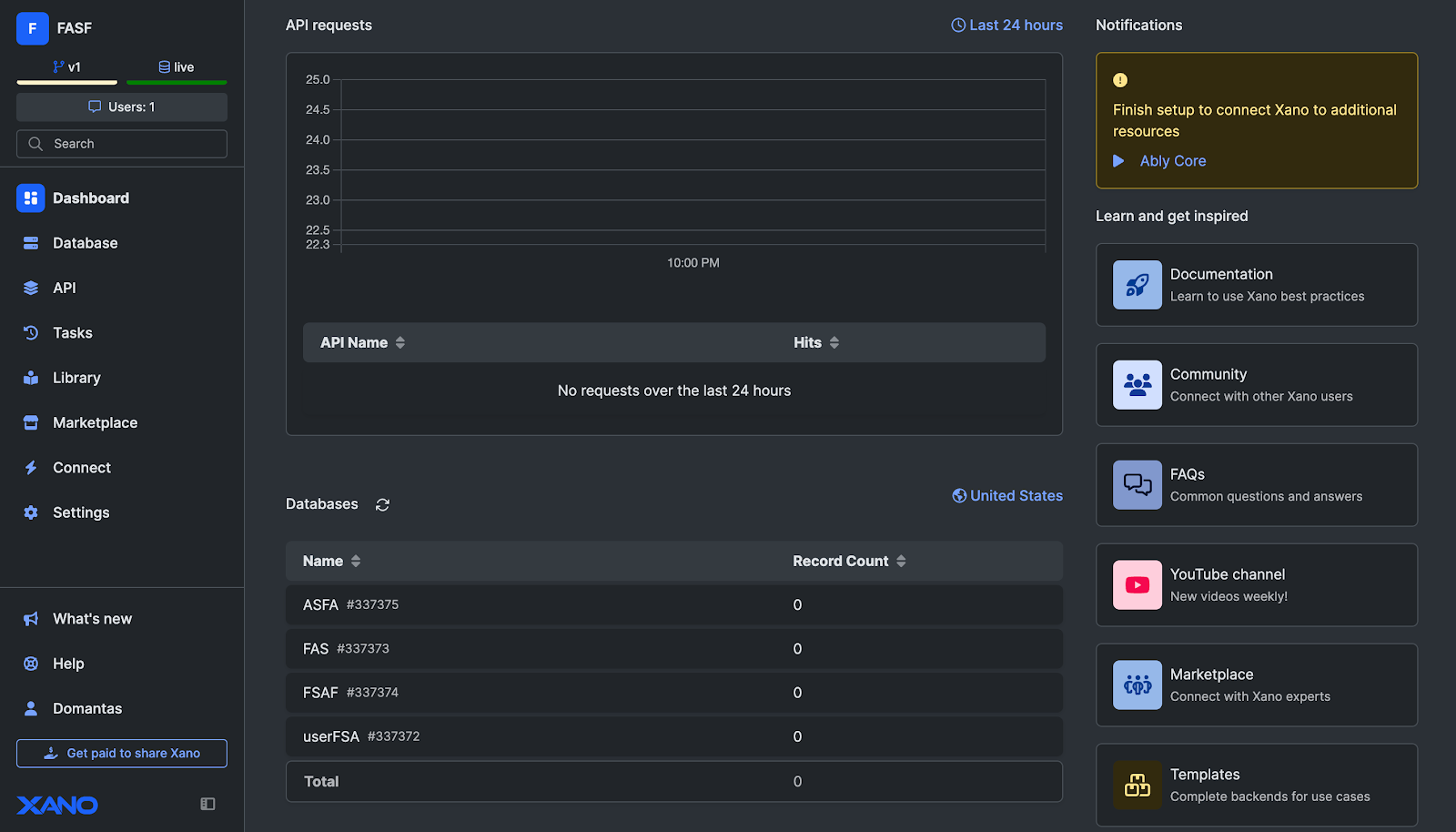
Task: Click the Domantas user profile icon
Action: 31,708
